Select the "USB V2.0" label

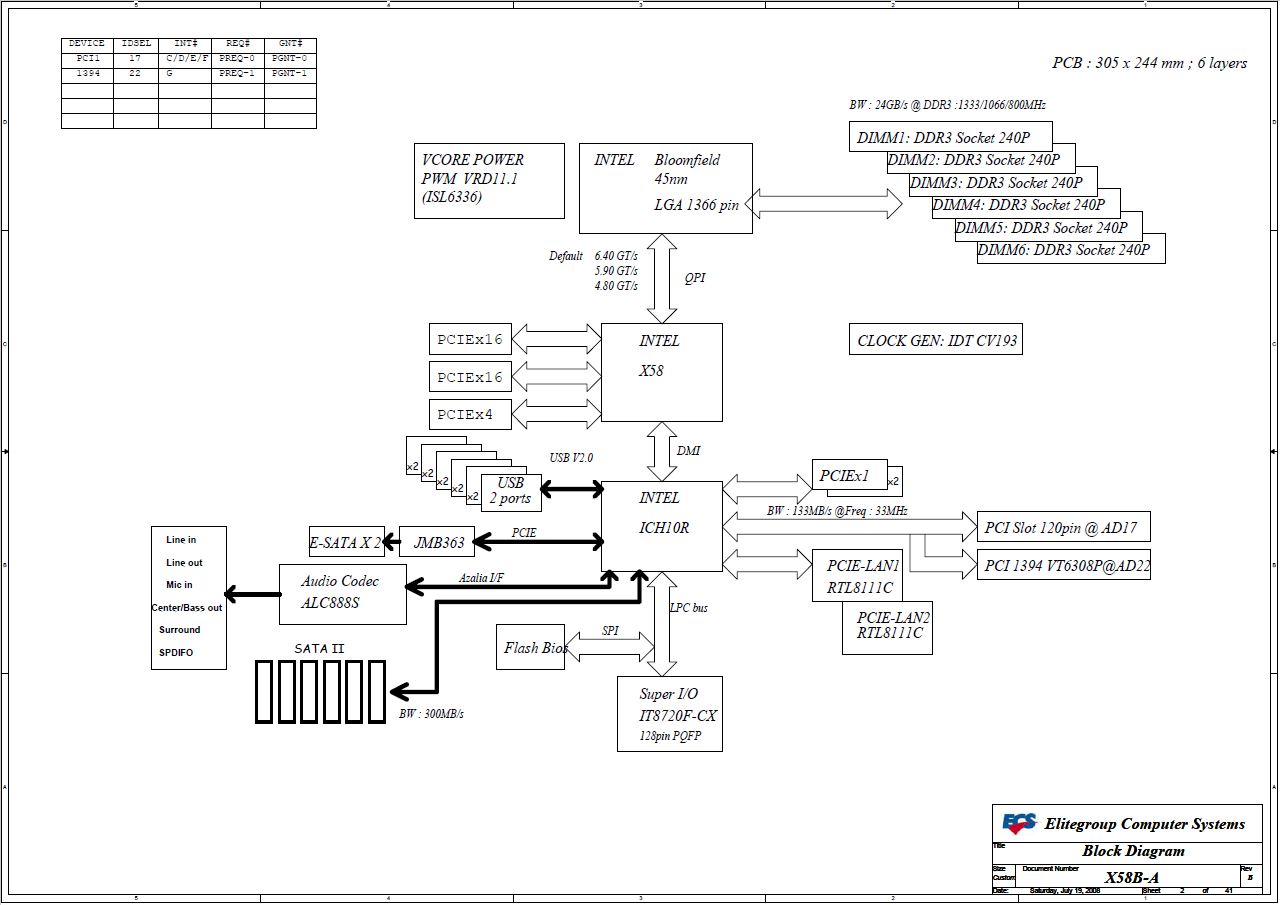571,458
